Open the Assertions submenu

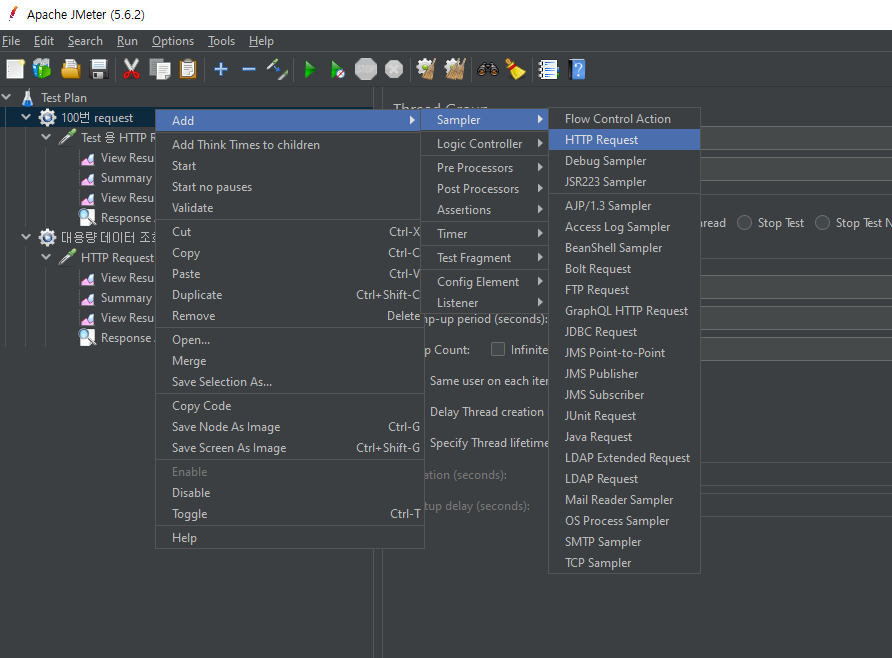click(484, 210)
